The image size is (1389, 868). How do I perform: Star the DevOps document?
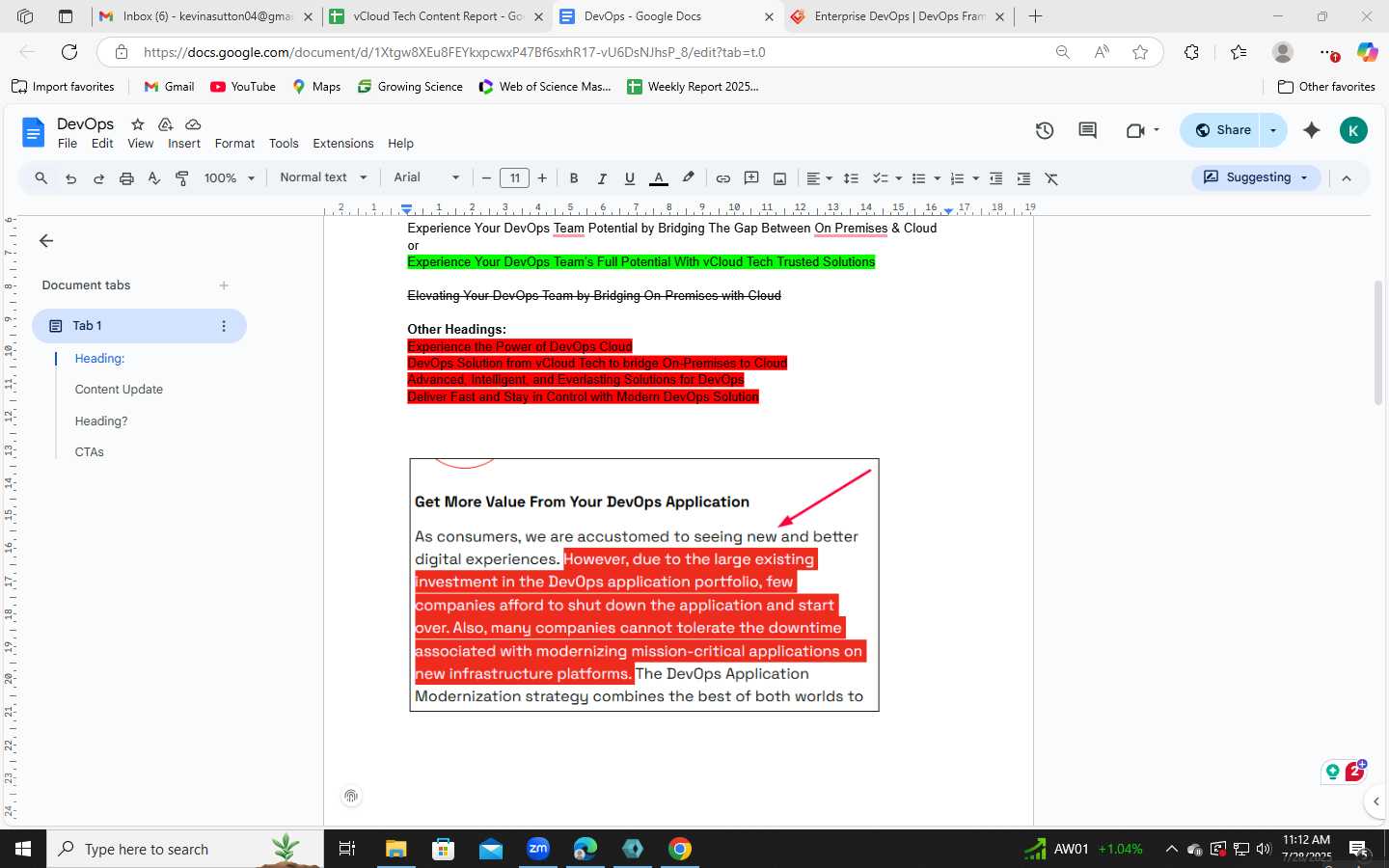click(x=138, y=124)
